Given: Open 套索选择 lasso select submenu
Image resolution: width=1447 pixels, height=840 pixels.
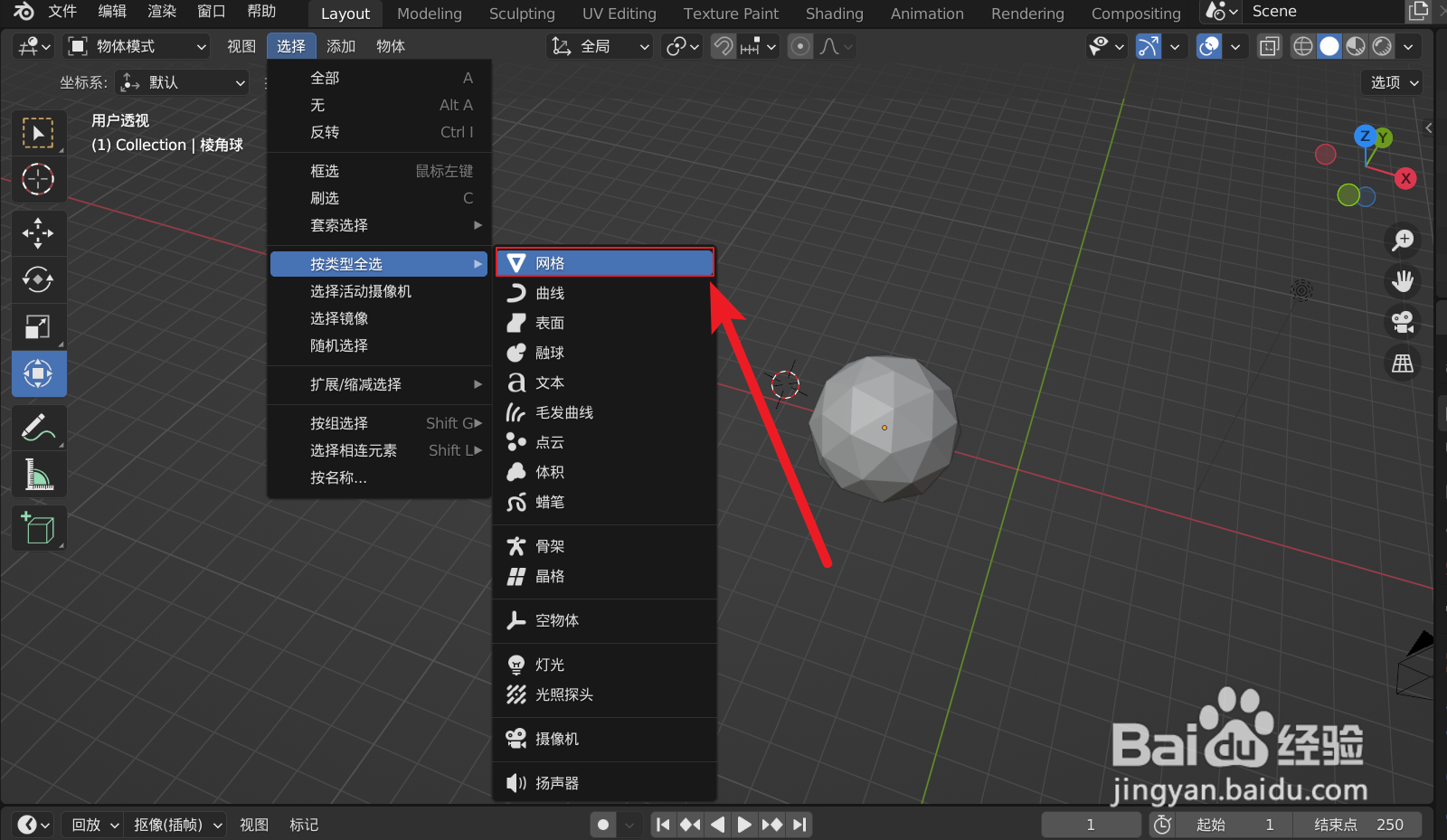Looking at the screenshot, I should (379, 225).
